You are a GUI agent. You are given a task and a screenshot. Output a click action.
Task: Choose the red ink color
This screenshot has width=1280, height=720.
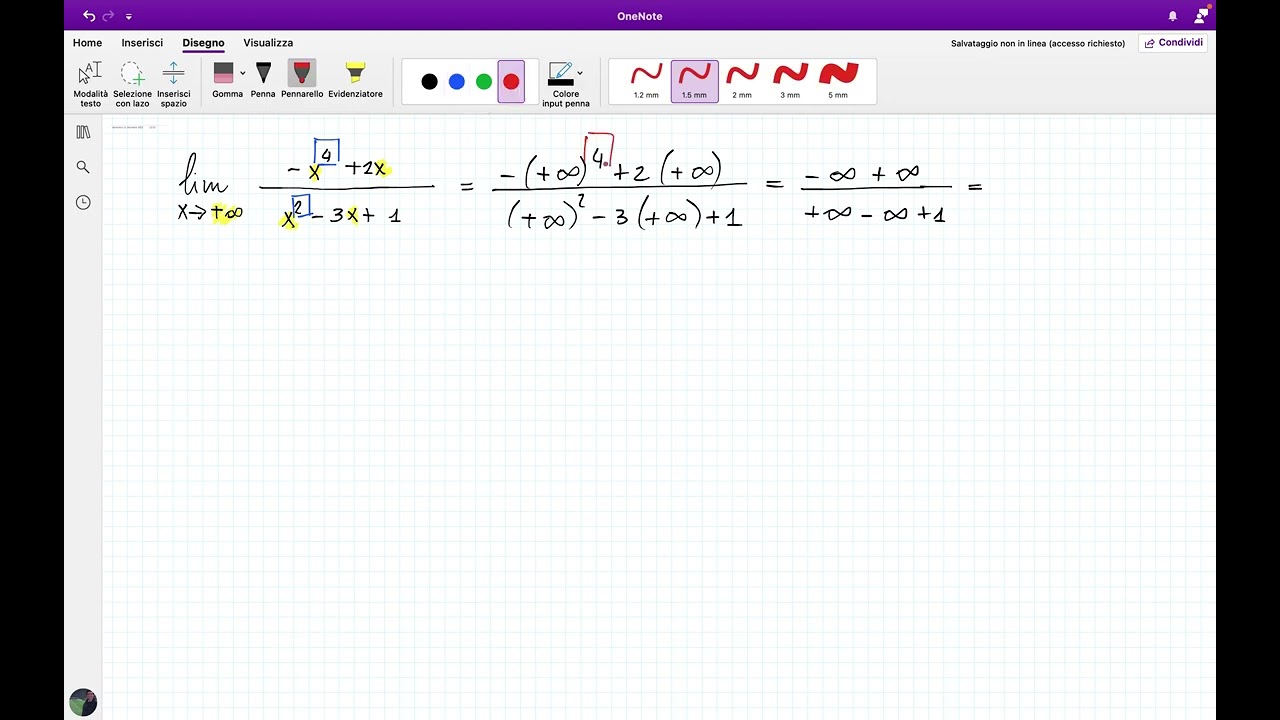[511, 82]
